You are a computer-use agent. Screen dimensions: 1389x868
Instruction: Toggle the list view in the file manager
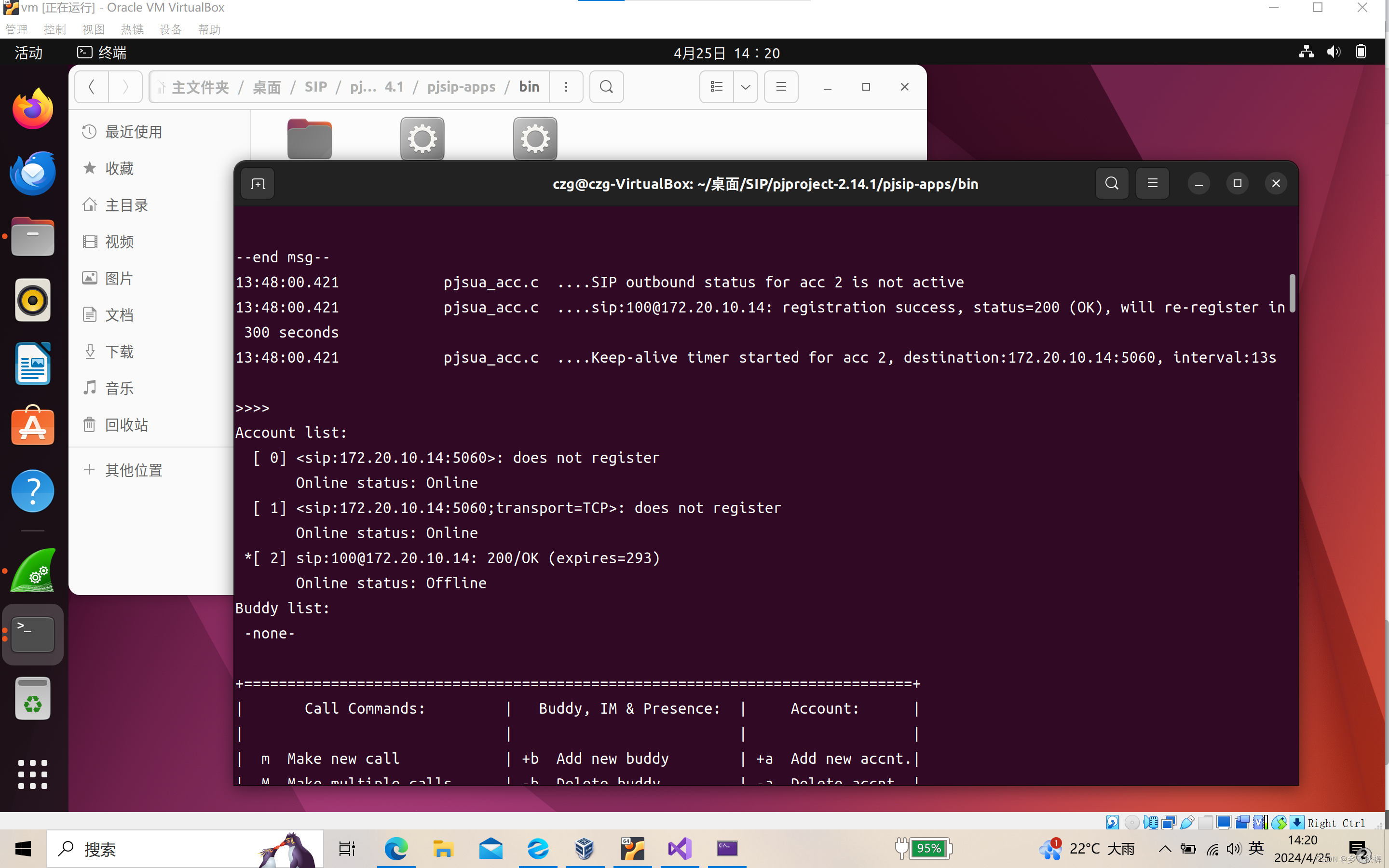716,87
